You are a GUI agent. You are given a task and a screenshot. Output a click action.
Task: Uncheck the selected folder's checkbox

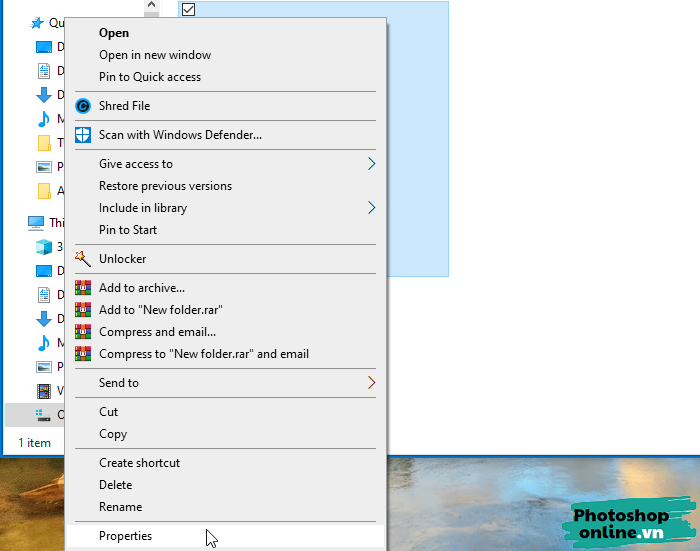coord(188,10)
